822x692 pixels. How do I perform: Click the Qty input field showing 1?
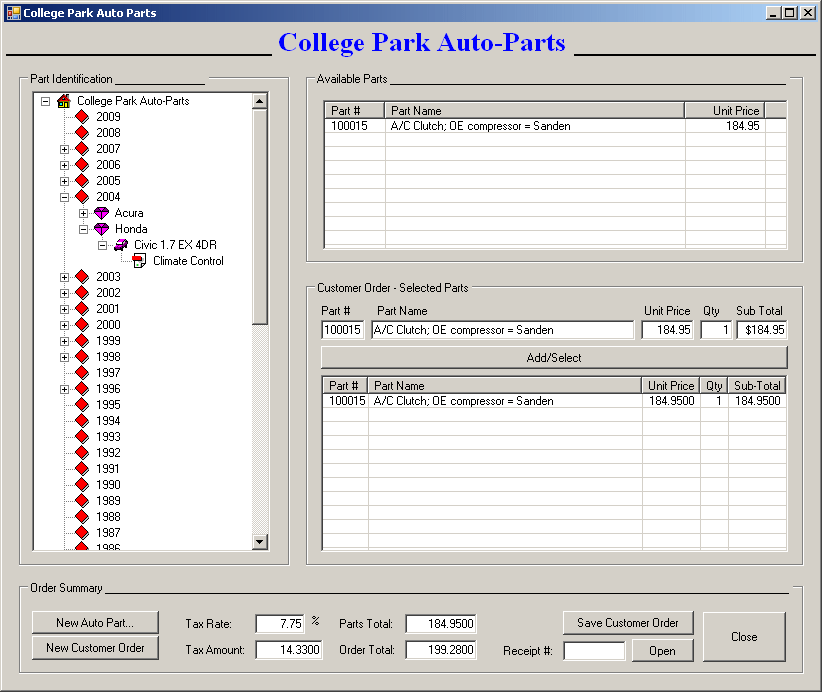pyautogui.click(x=716, y=330)
